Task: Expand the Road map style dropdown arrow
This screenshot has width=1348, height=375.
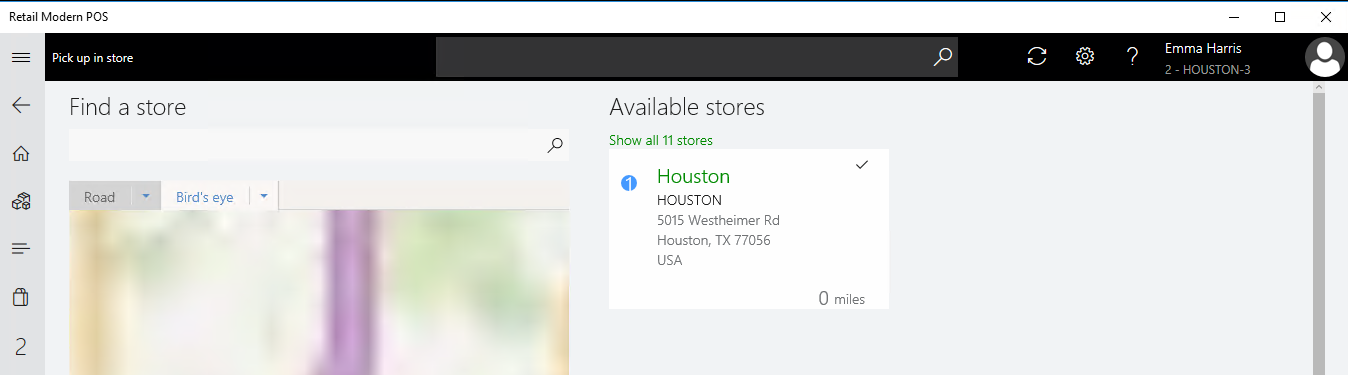Action: point(146,197)
